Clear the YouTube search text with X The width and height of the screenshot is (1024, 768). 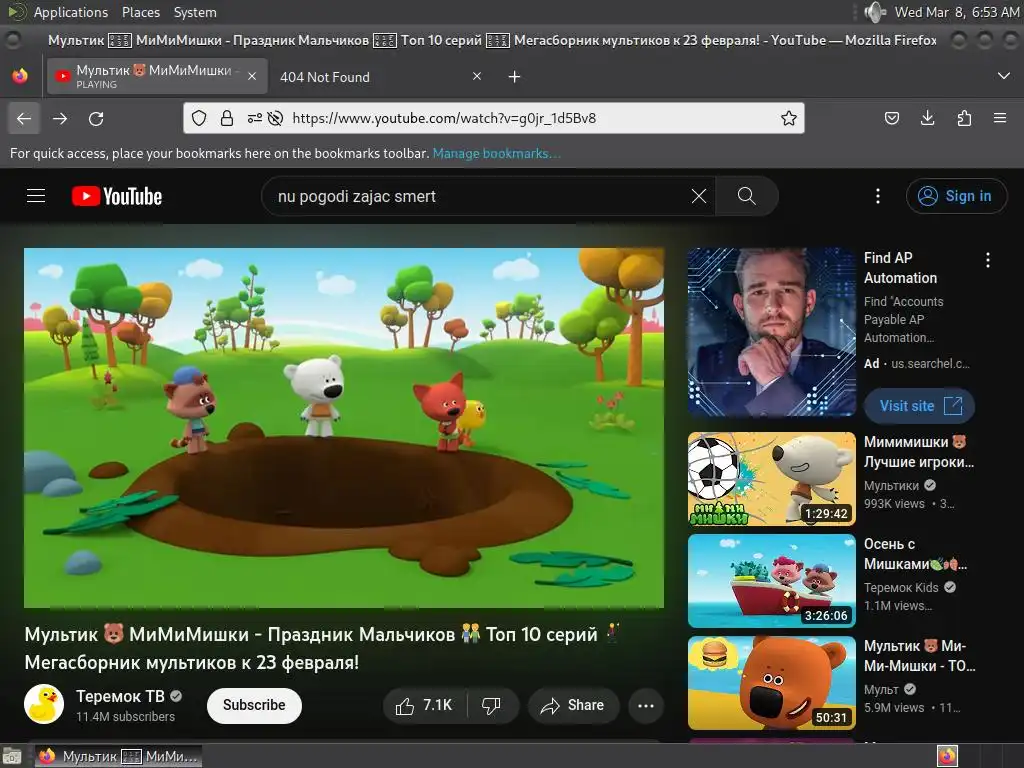[699, 196]
